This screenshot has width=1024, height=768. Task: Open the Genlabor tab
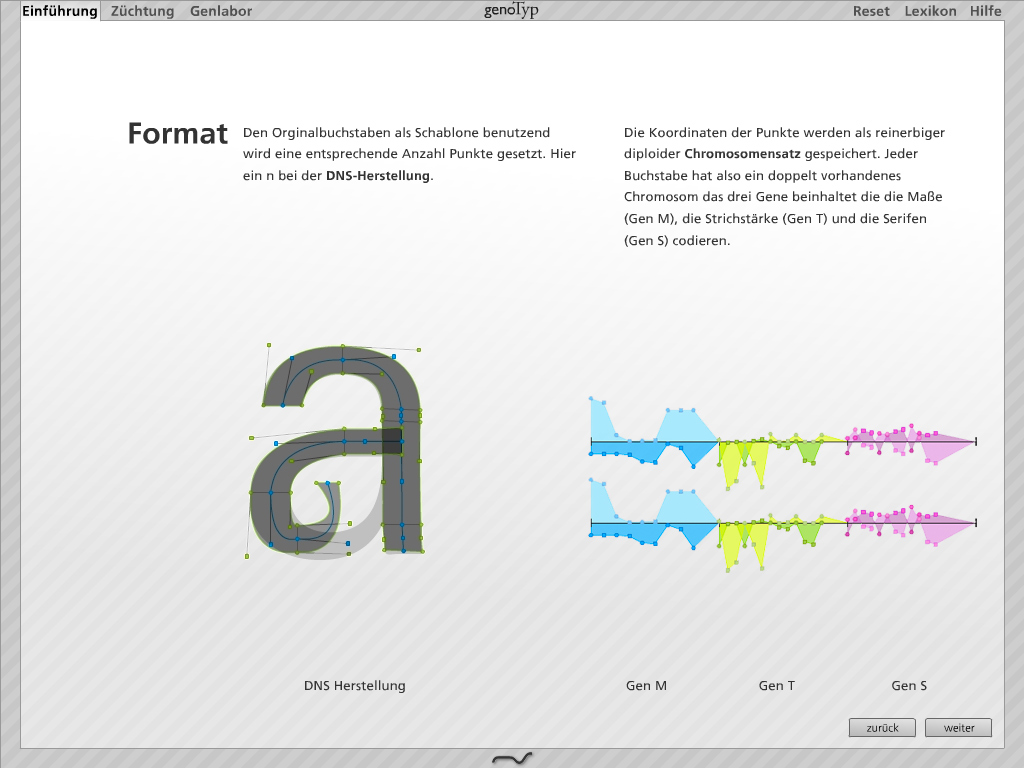click(221, 11)
